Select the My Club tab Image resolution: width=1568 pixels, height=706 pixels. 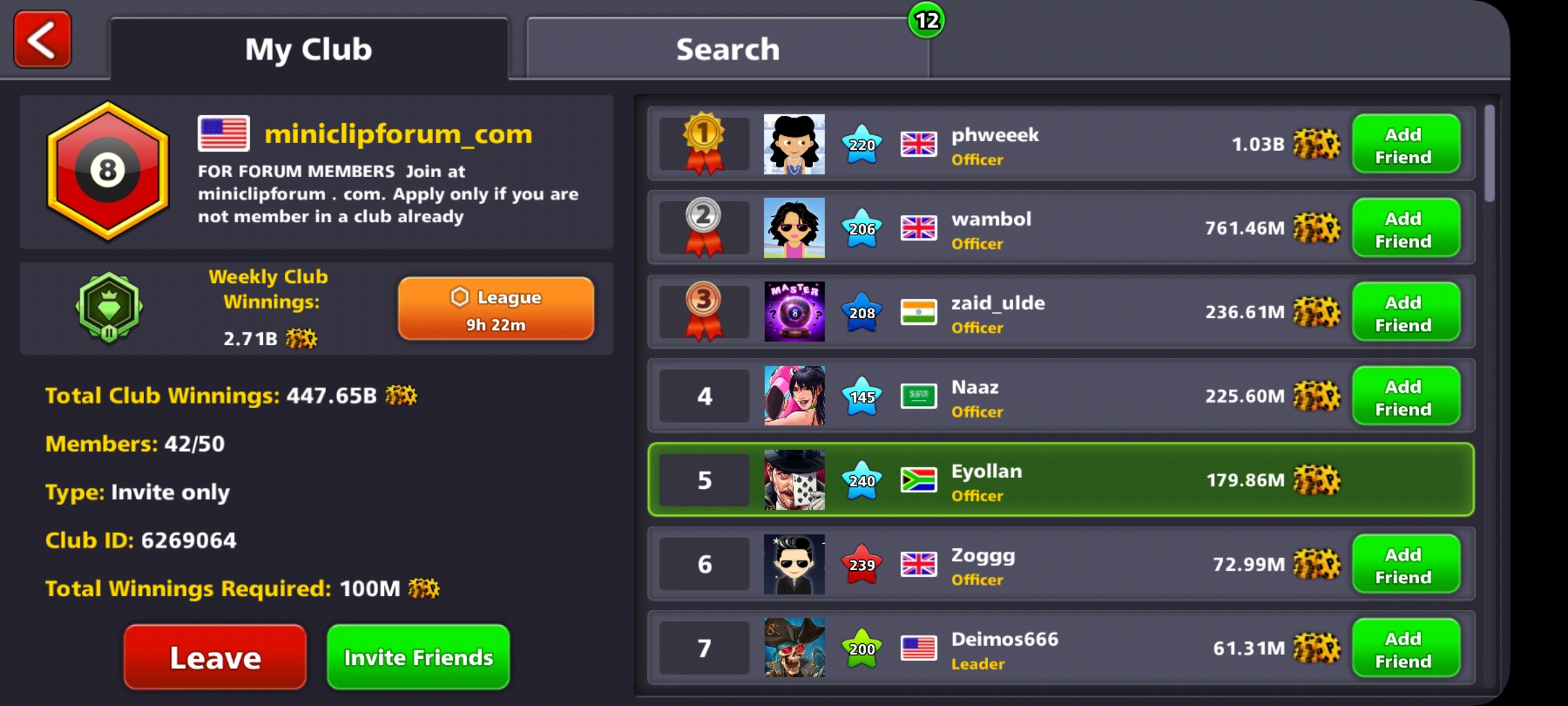point(309,49)
